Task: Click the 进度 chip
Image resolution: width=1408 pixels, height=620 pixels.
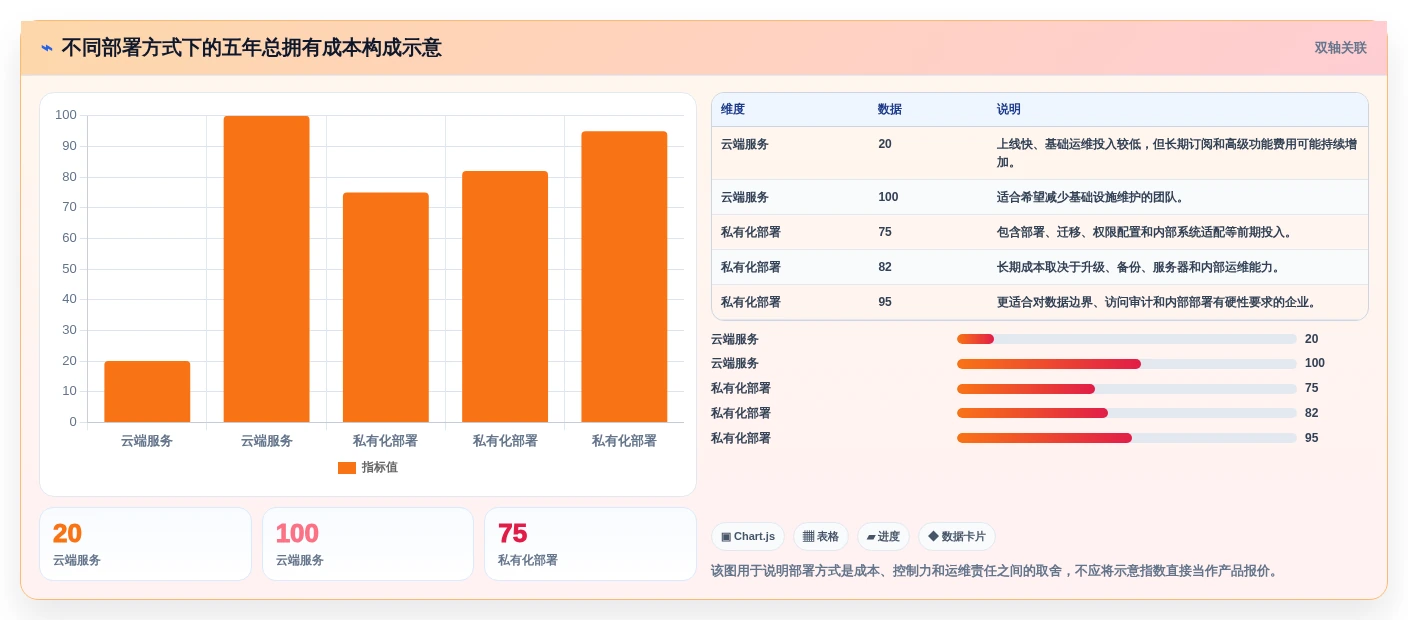Action: pyautogui.click(x=883, y=536)
